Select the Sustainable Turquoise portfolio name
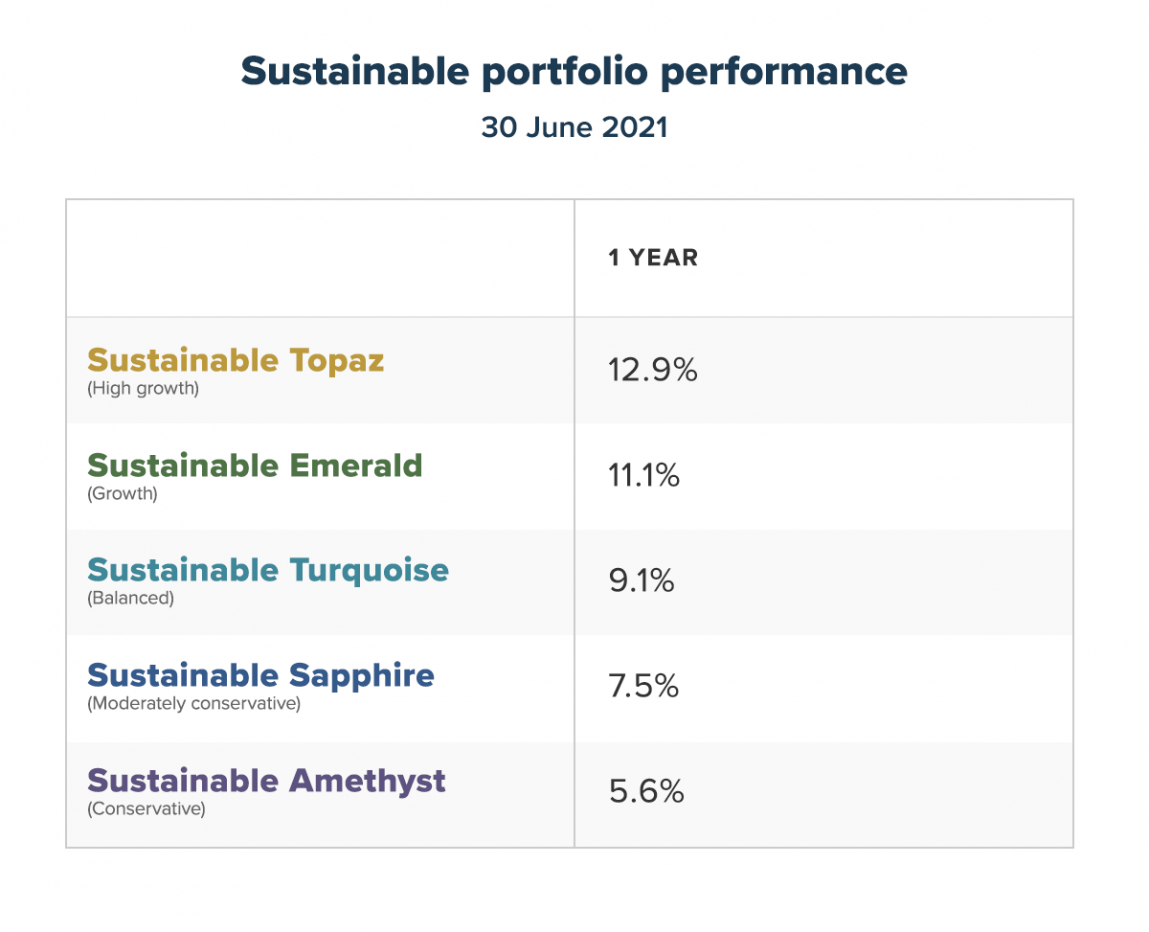 click(x=268, y=570)
